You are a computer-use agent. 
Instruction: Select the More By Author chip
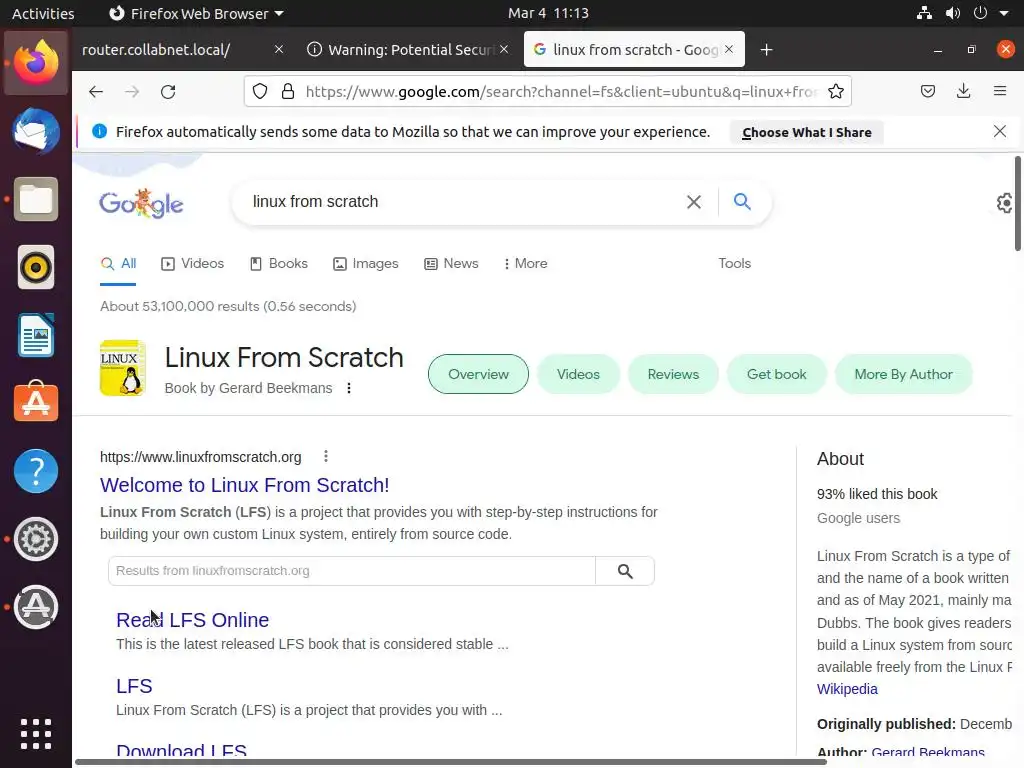coord(904,374)
